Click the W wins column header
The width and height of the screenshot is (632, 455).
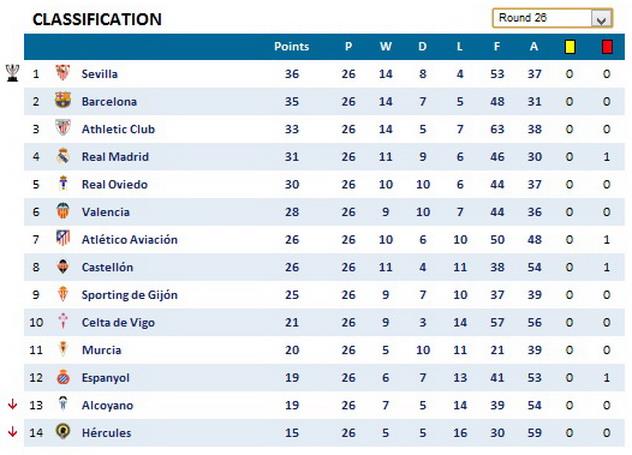click(x=385, y=46)
